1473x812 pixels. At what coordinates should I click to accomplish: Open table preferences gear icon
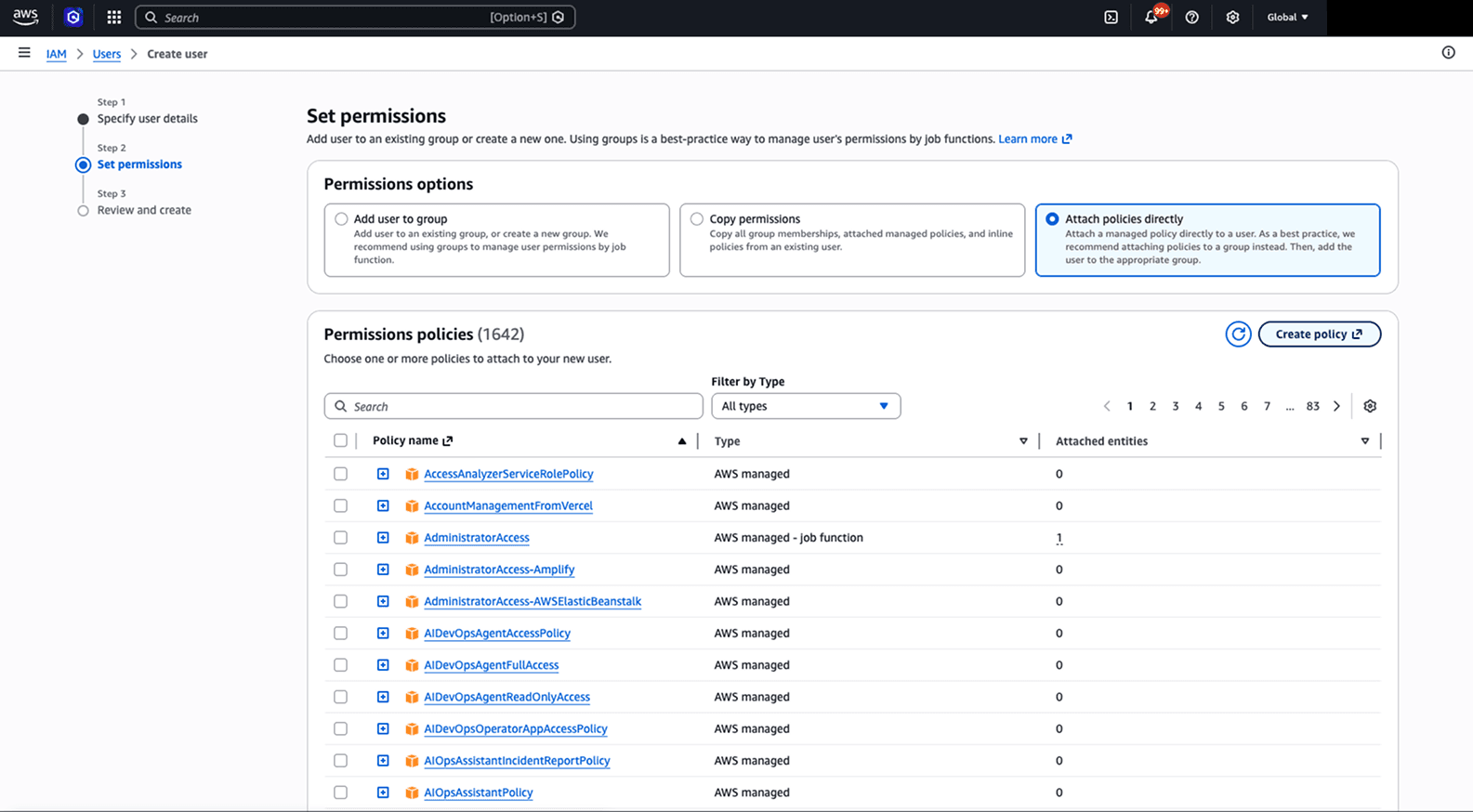(1370, 406)
